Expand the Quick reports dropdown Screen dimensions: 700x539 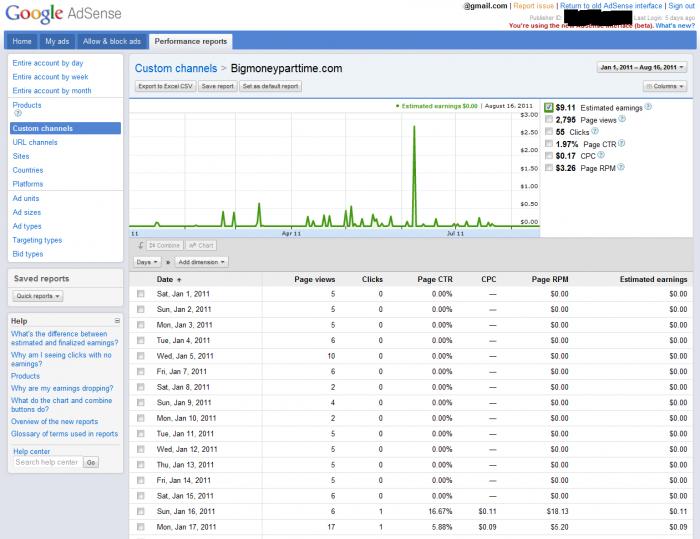pyautogui.click(x=38, y=296)
